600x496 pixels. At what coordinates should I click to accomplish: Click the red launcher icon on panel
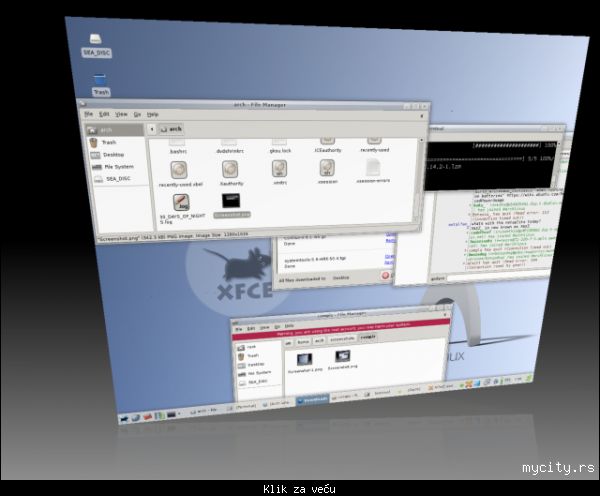click(x=147, y=416)
